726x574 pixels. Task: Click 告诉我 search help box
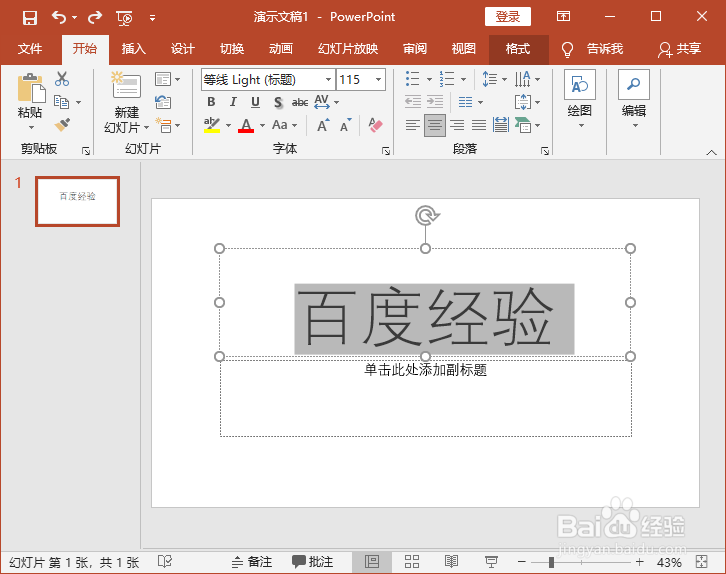click(592, 49)
